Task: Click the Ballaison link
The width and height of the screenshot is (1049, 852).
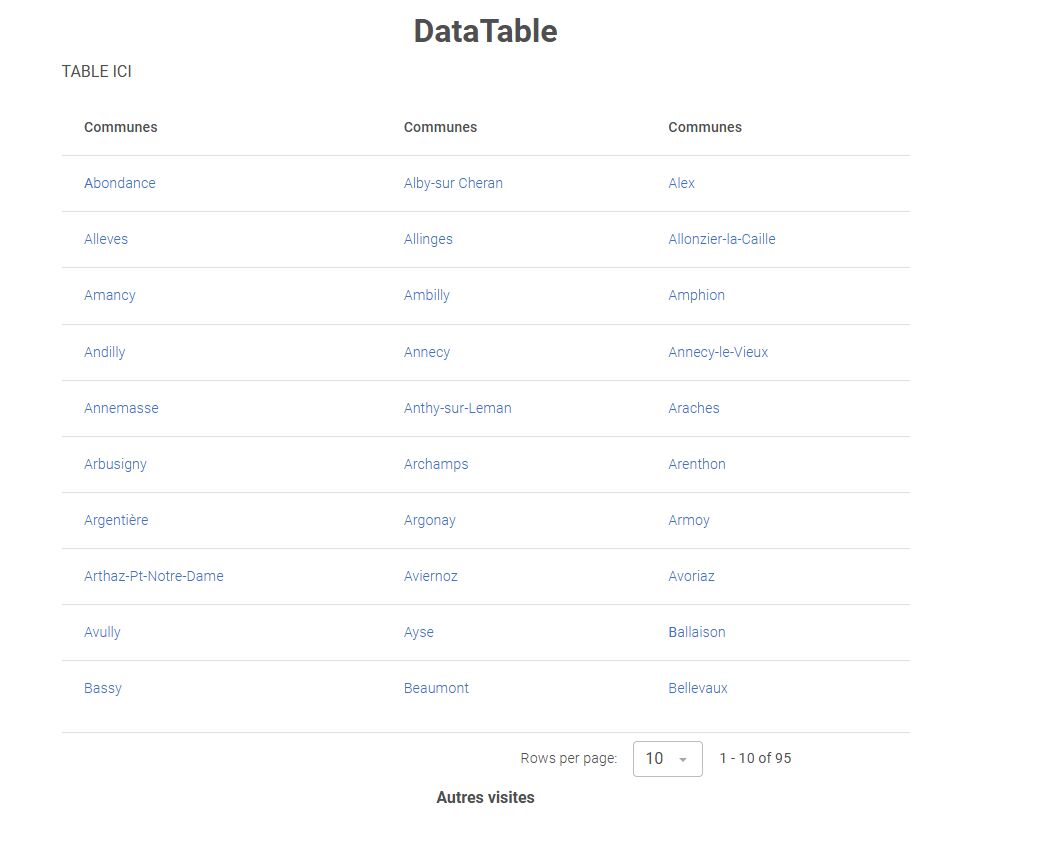Action: (697, 632)
